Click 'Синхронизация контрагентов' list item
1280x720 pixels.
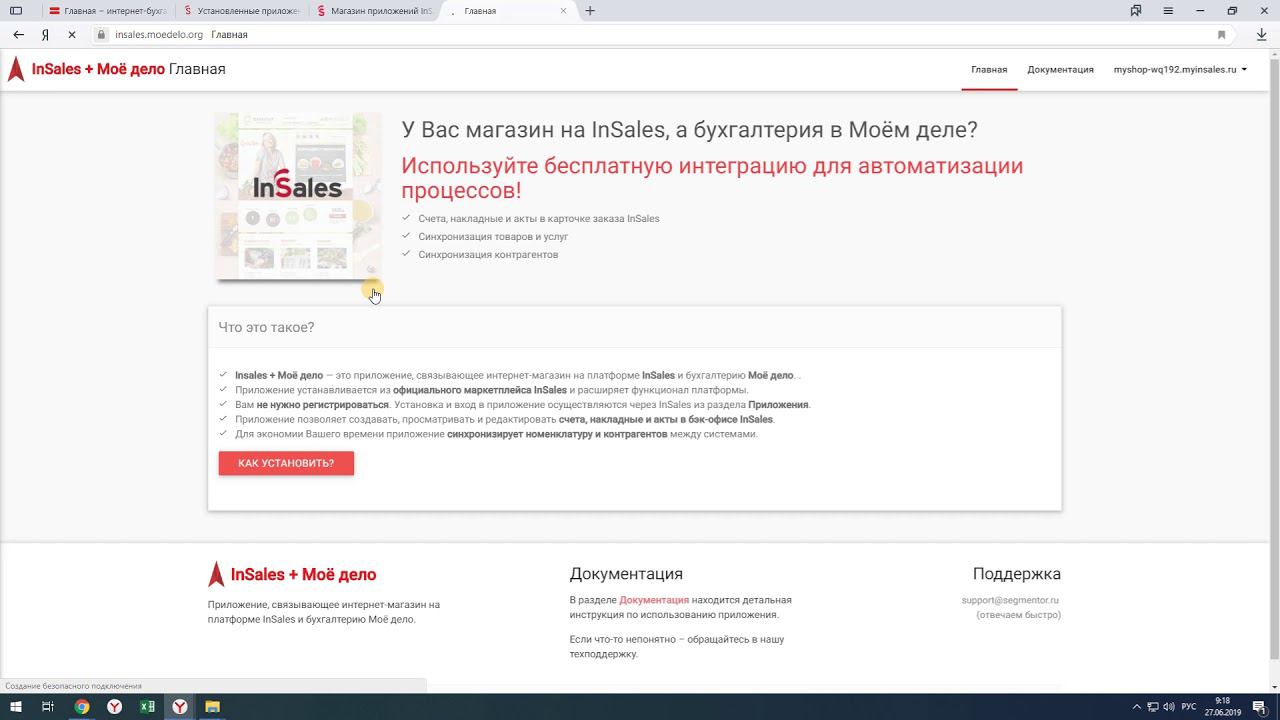488,255
